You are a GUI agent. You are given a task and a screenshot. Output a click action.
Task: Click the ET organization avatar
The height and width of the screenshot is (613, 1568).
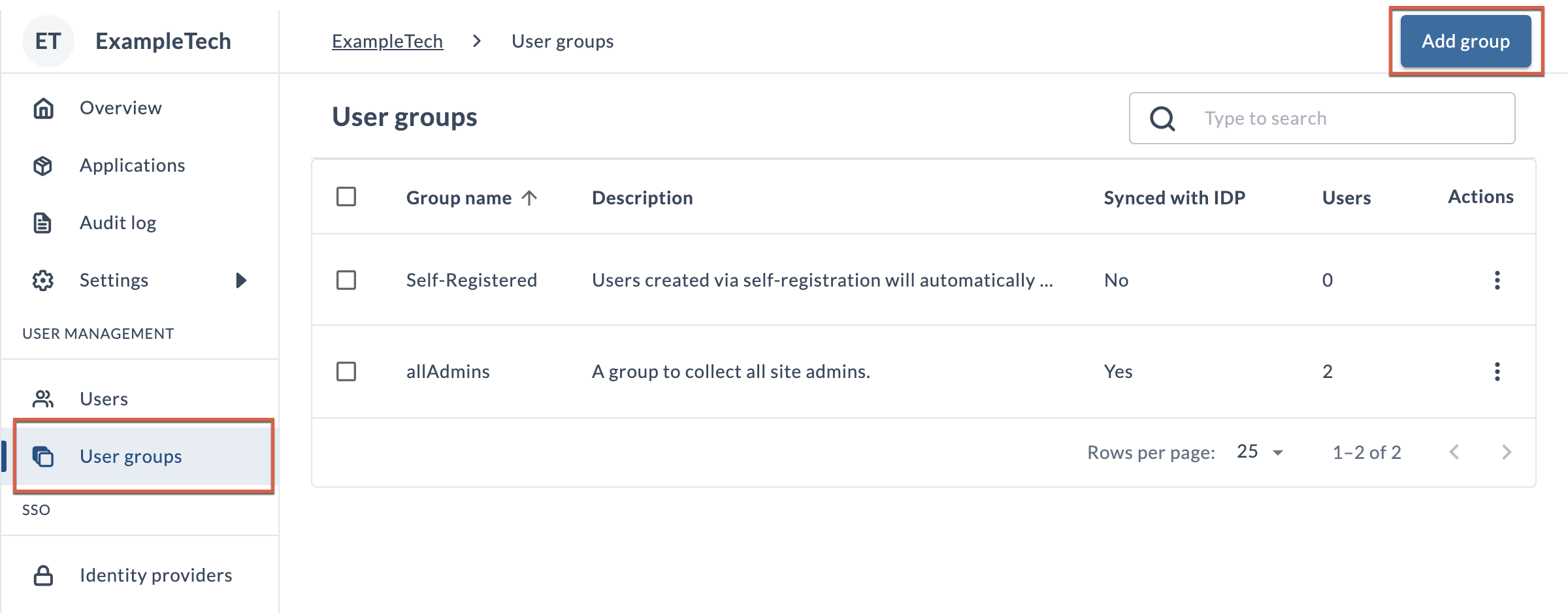coord(48,41)
